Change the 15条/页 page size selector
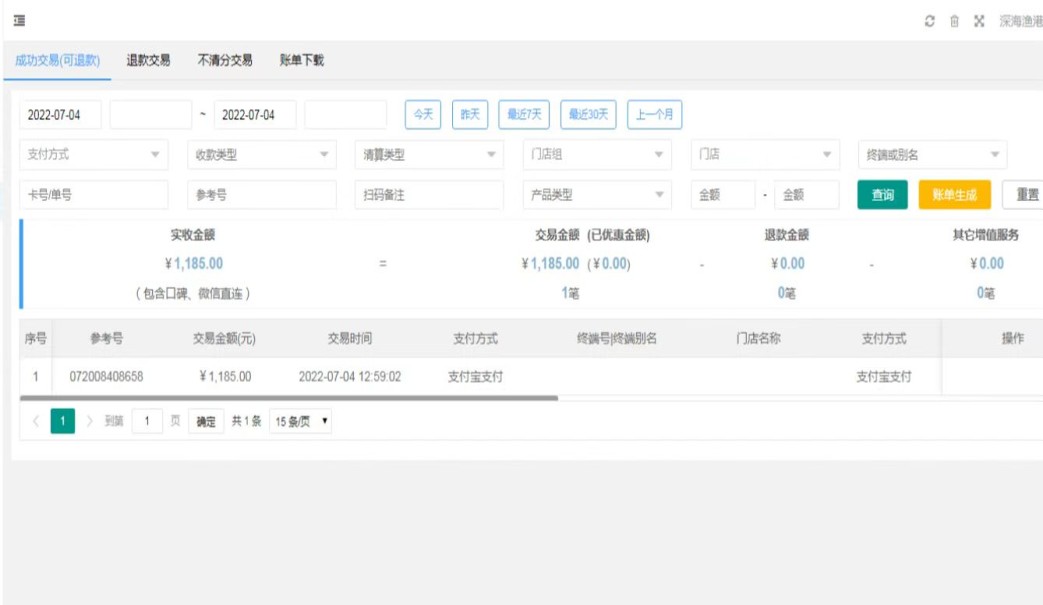1043x605 pixels. pos(301,422)
